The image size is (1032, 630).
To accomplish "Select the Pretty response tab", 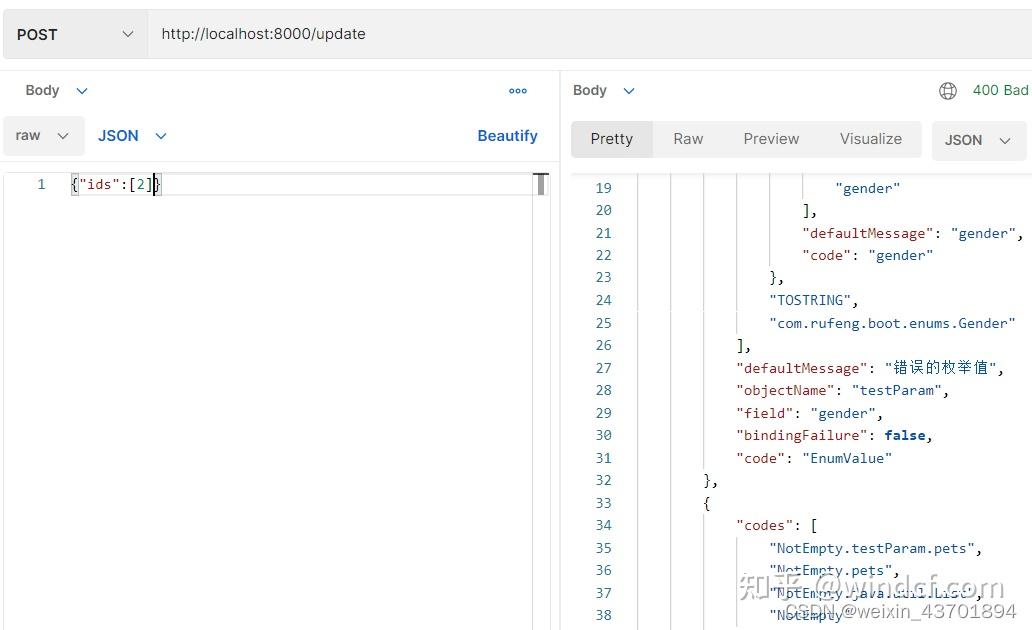I will 611,139.
